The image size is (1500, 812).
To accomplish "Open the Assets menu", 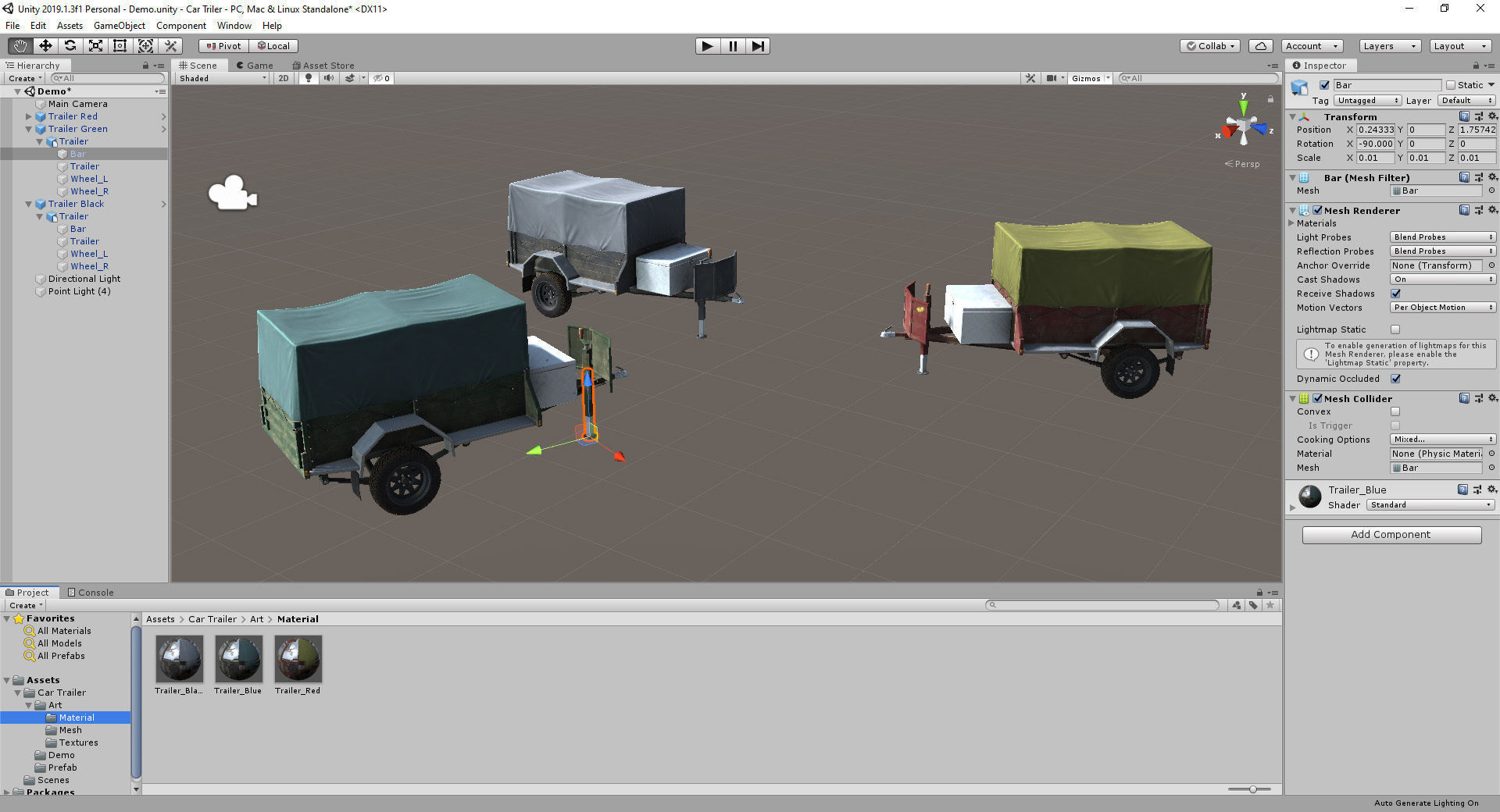I will (x=70, y=26).
